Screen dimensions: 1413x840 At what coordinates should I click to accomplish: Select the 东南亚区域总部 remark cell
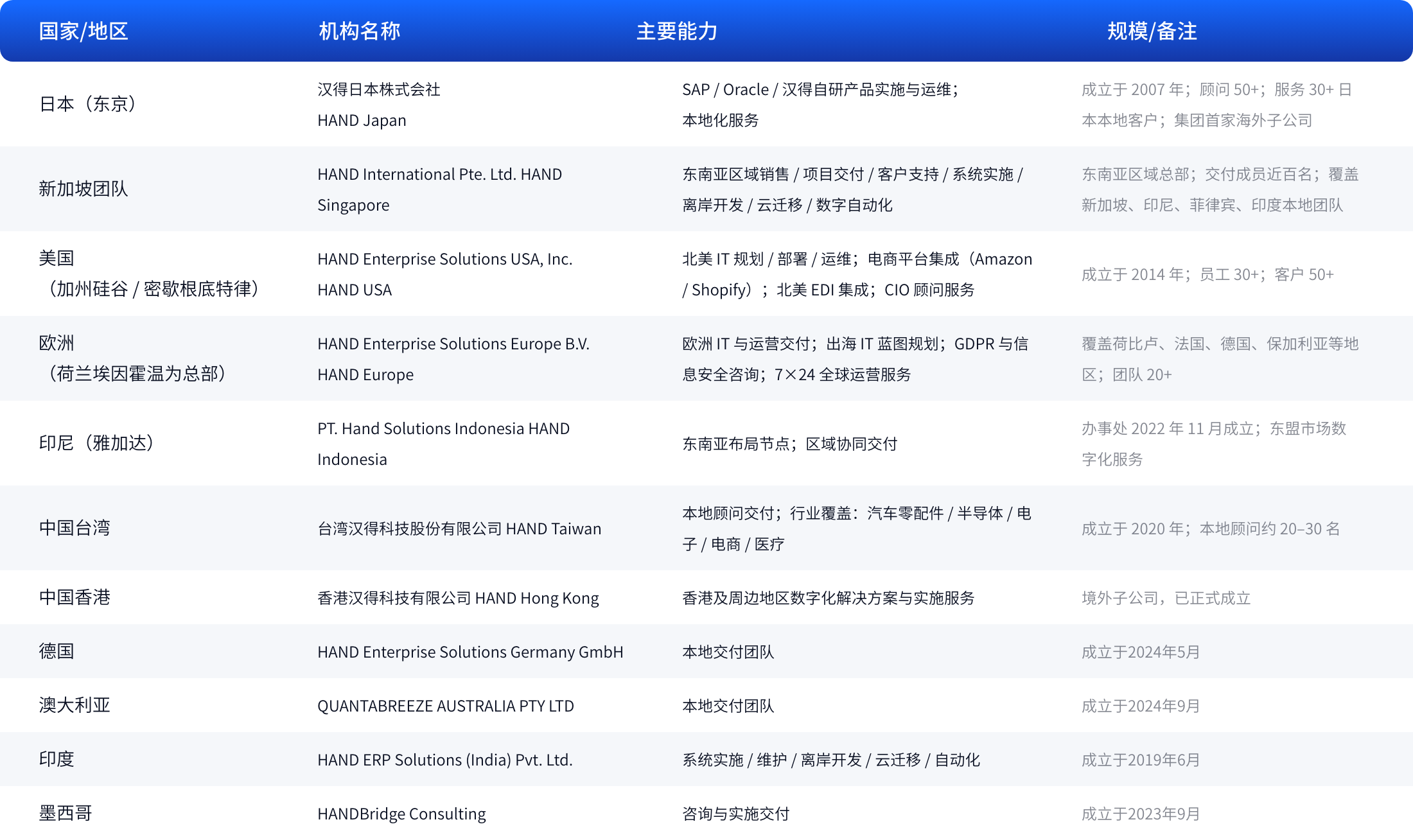1220,189
